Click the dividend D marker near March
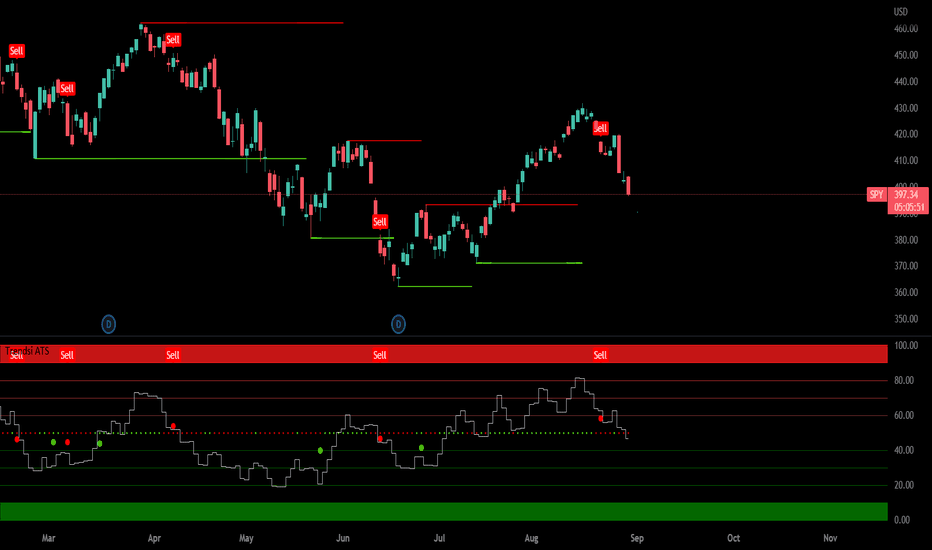Viewport: 932px width, 550px height. pyautogui.click(x=108, y=324)
